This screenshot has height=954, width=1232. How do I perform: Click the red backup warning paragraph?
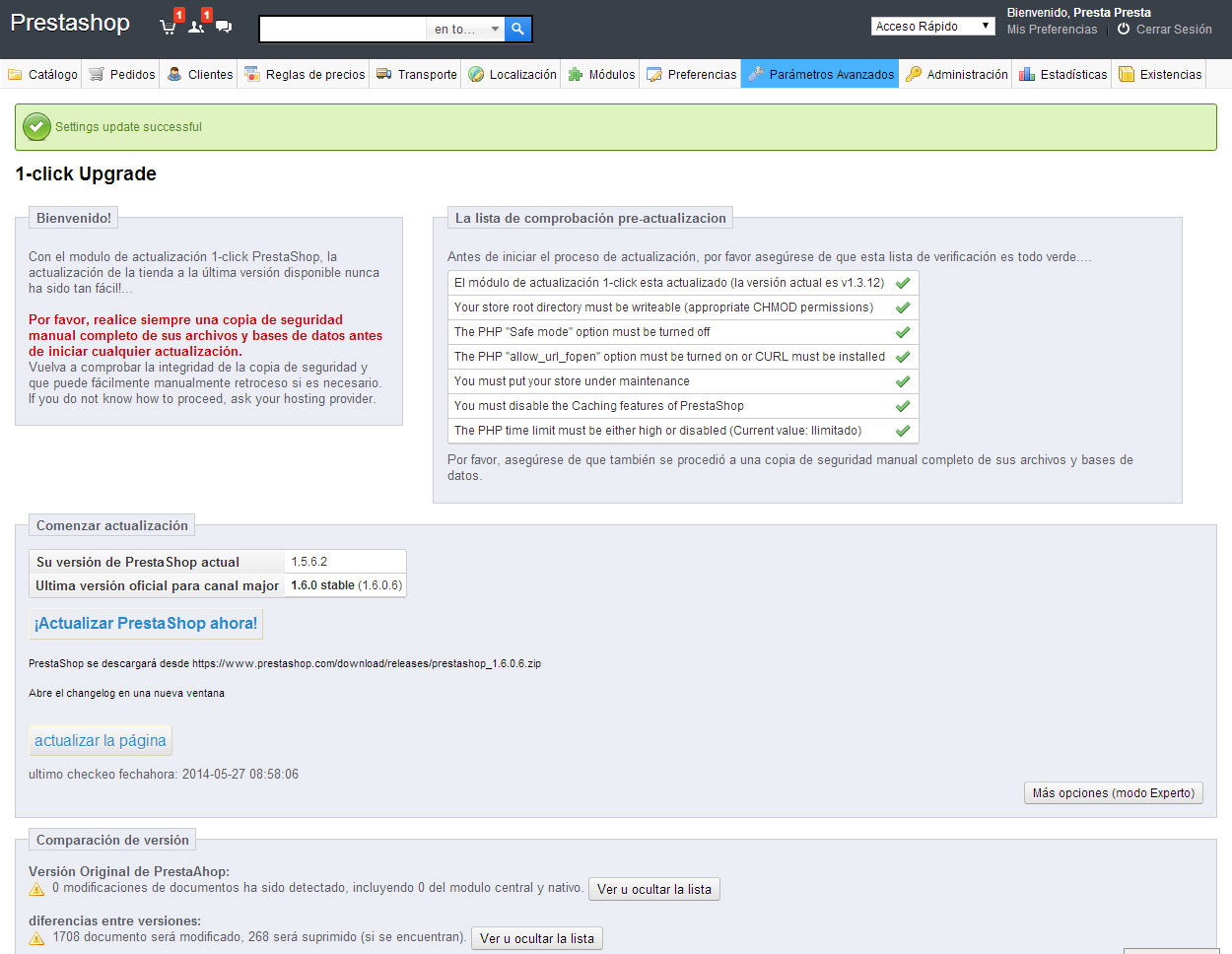pos(205,336)
